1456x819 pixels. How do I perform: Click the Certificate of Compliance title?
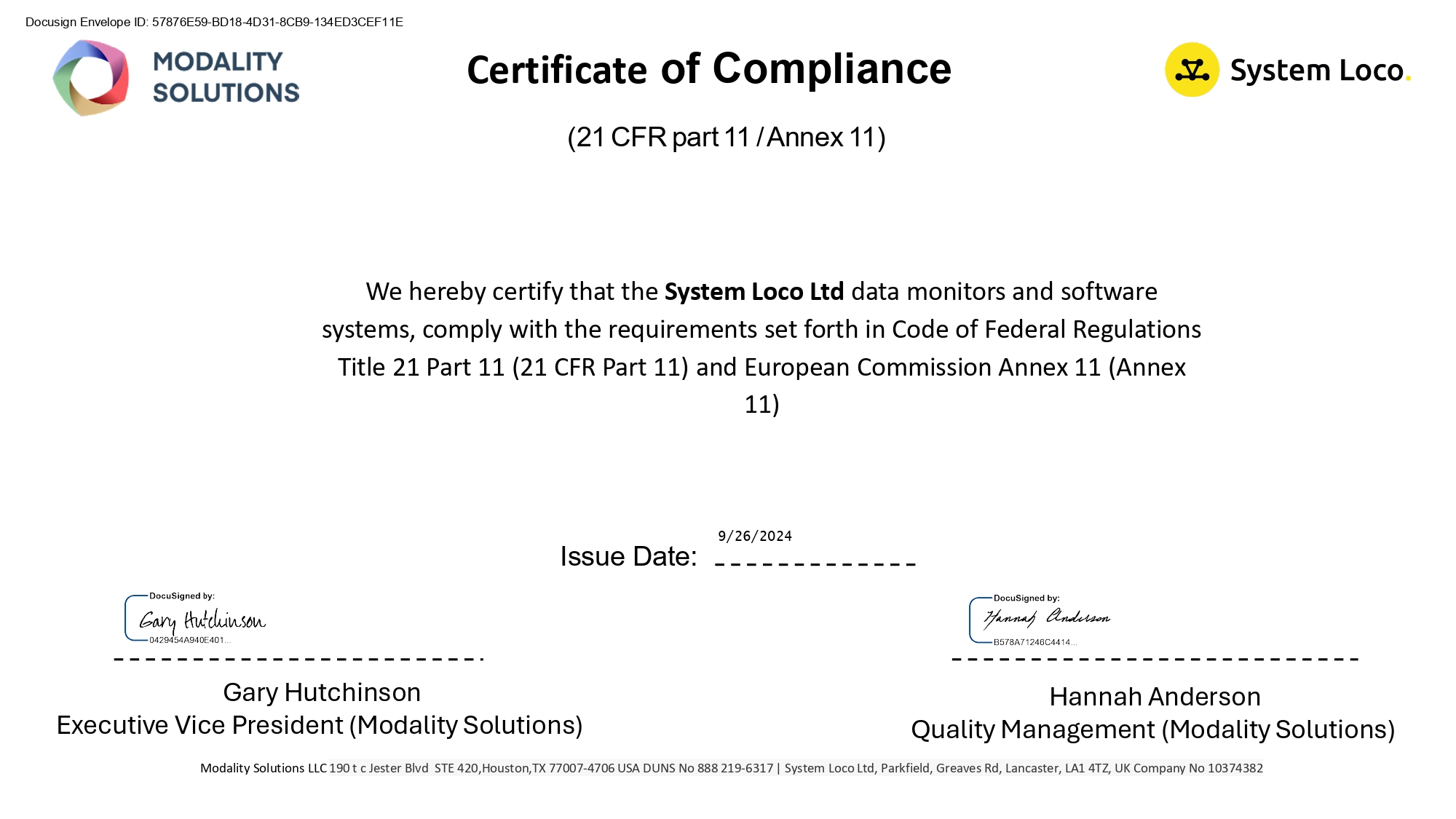708,70
